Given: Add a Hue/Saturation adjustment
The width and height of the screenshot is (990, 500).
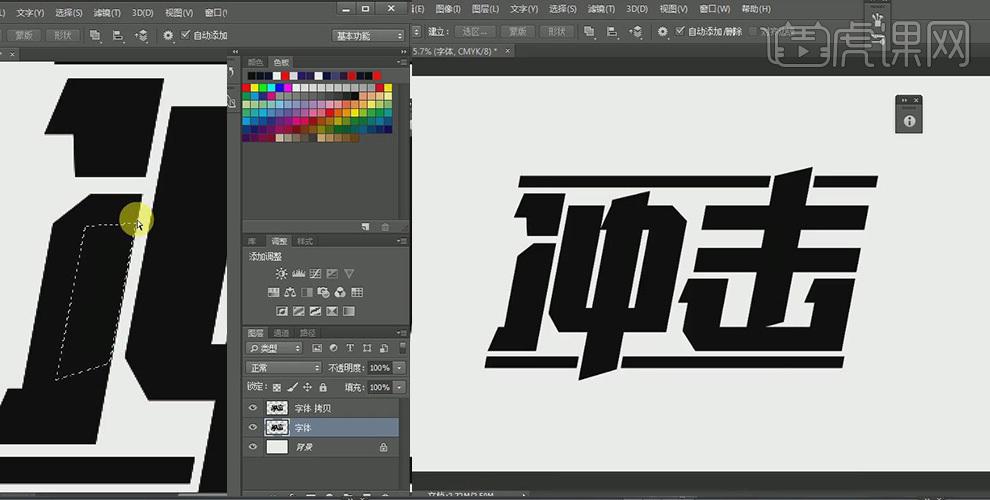Looking at the screenshot, I should [x=273, y=292].
